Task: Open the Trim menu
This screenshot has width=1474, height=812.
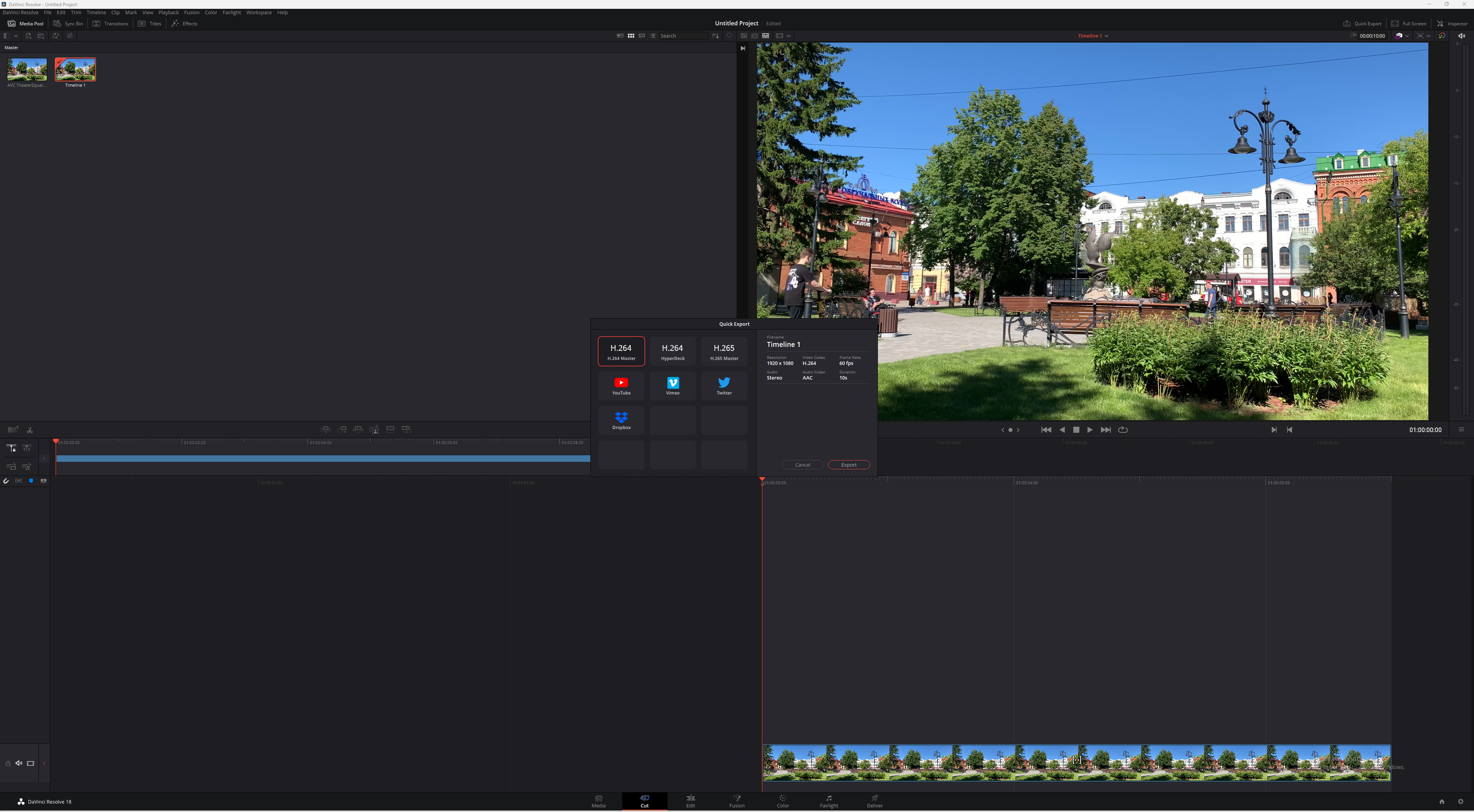Action: pos(76,13)
